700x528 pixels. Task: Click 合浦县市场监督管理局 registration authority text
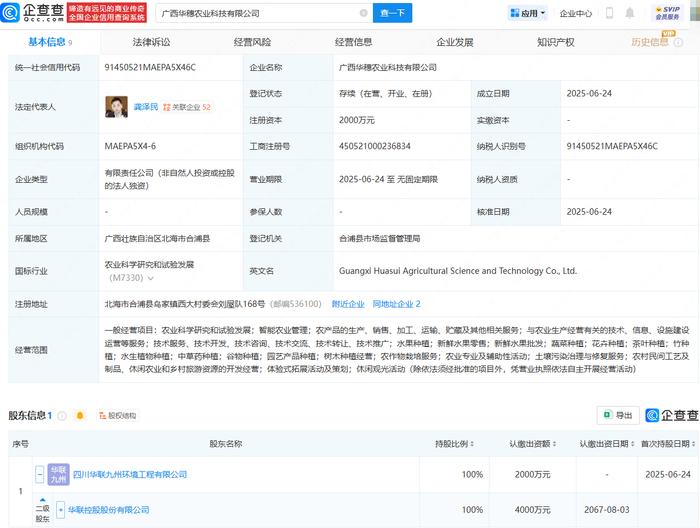click(x=379, y=238)
